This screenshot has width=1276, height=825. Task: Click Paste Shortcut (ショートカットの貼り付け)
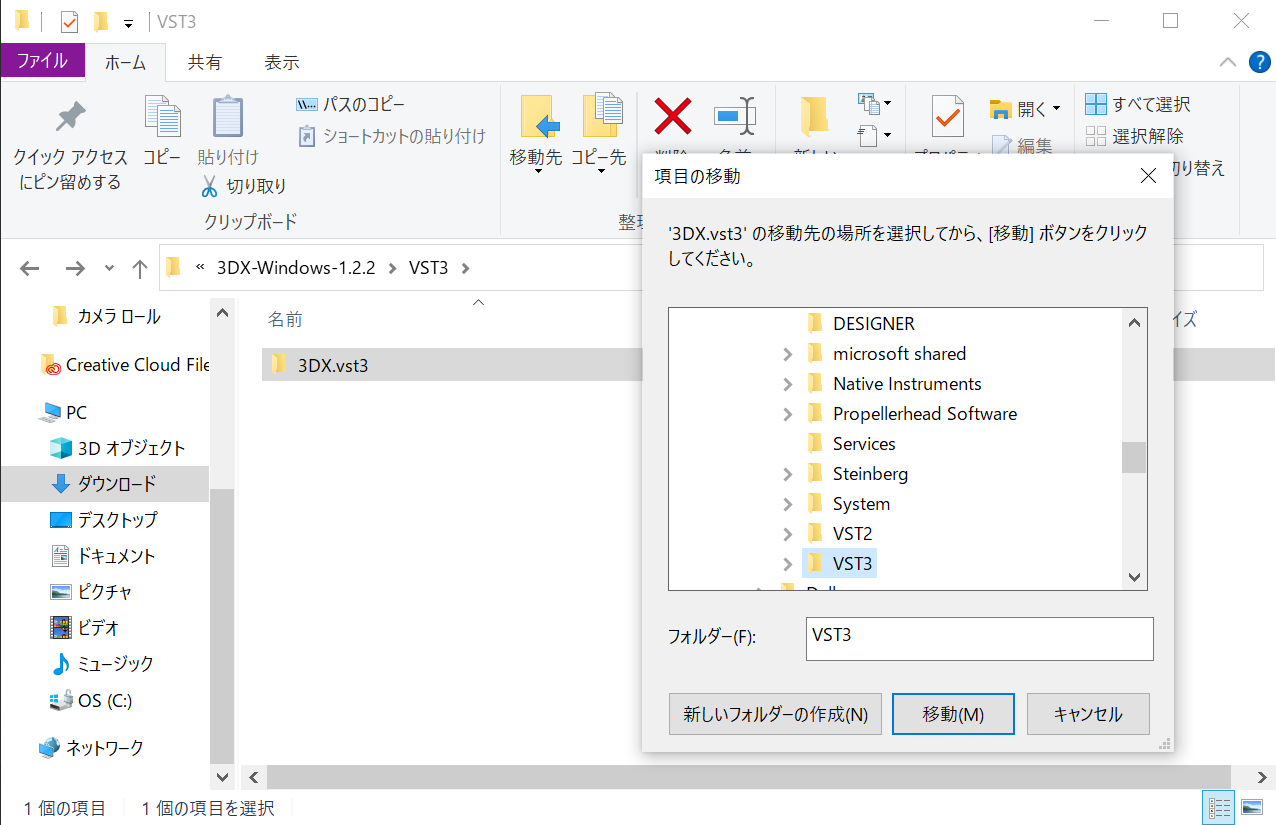point(391,136)
